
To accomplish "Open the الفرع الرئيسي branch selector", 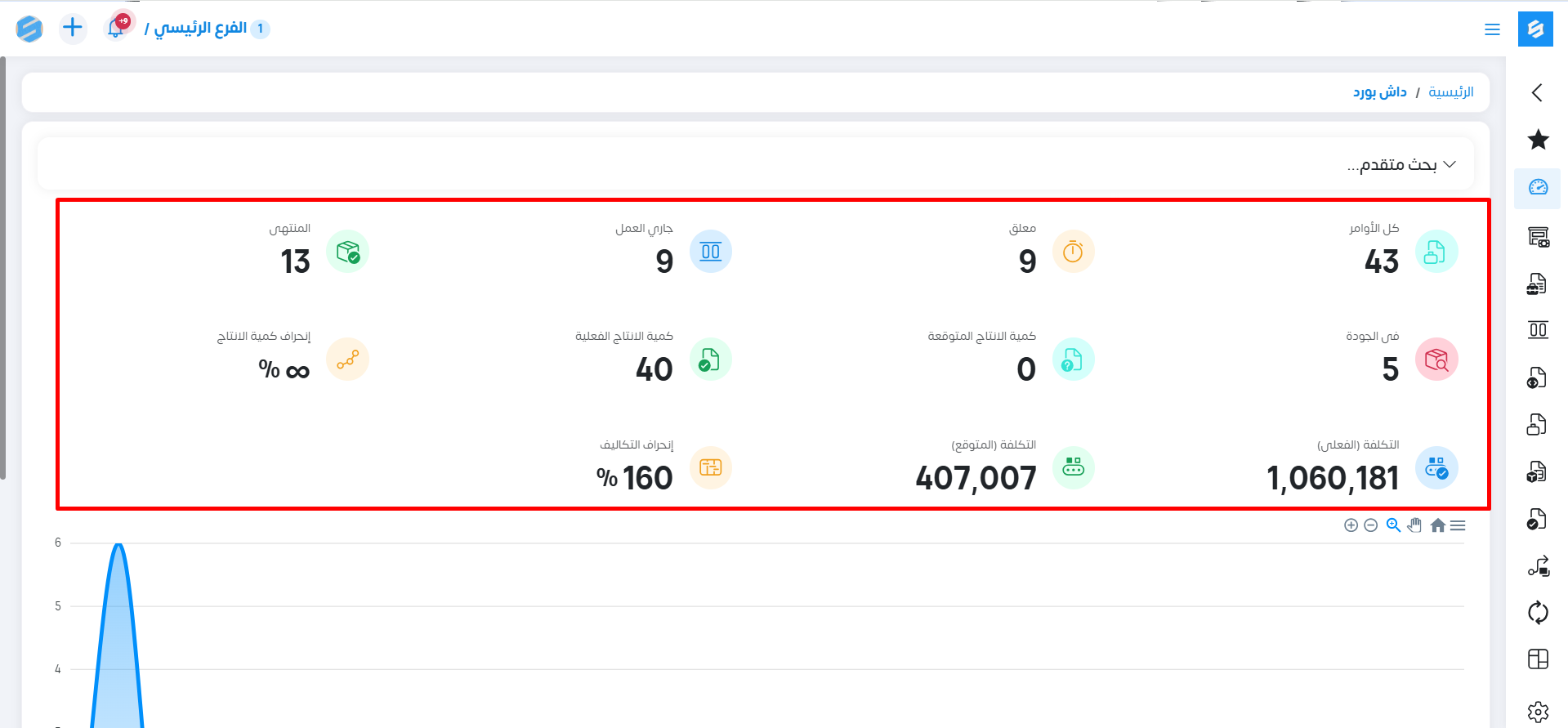I will [201, 29].
